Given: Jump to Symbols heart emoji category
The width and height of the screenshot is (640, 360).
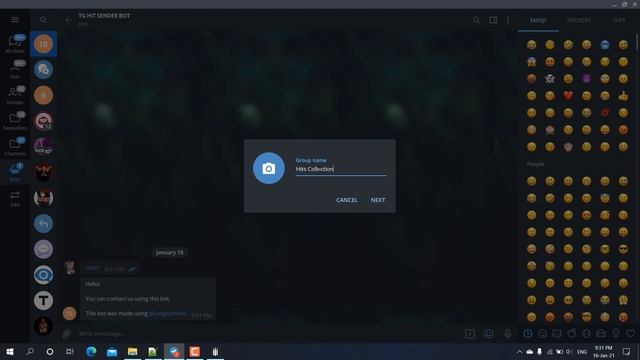Looking at the screenshot, I should click(x=630, y=334).
